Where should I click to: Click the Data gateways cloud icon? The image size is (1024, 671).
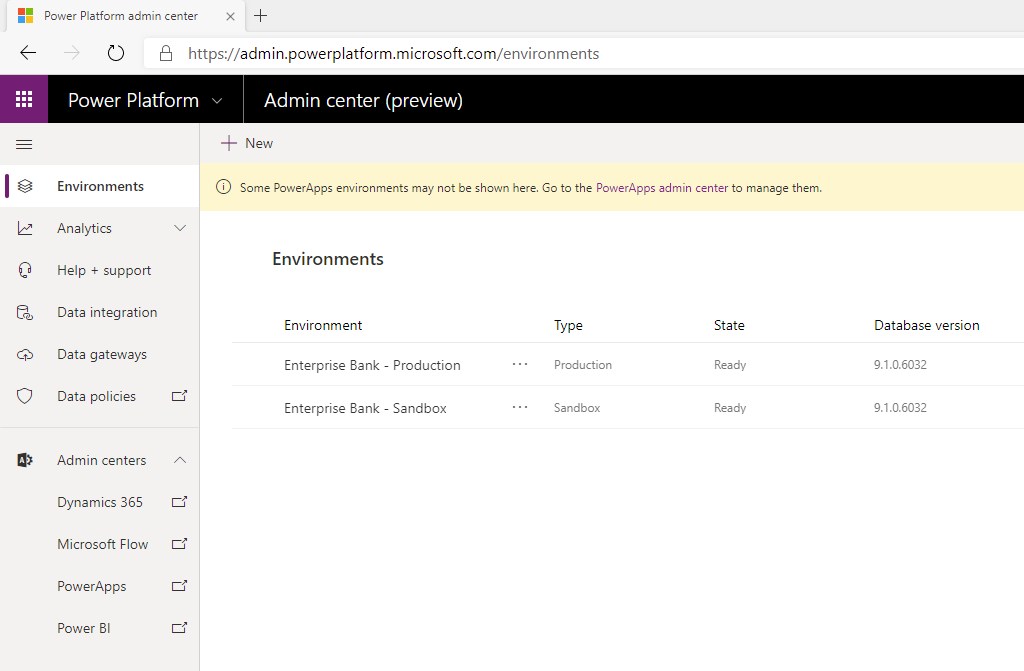25,355
